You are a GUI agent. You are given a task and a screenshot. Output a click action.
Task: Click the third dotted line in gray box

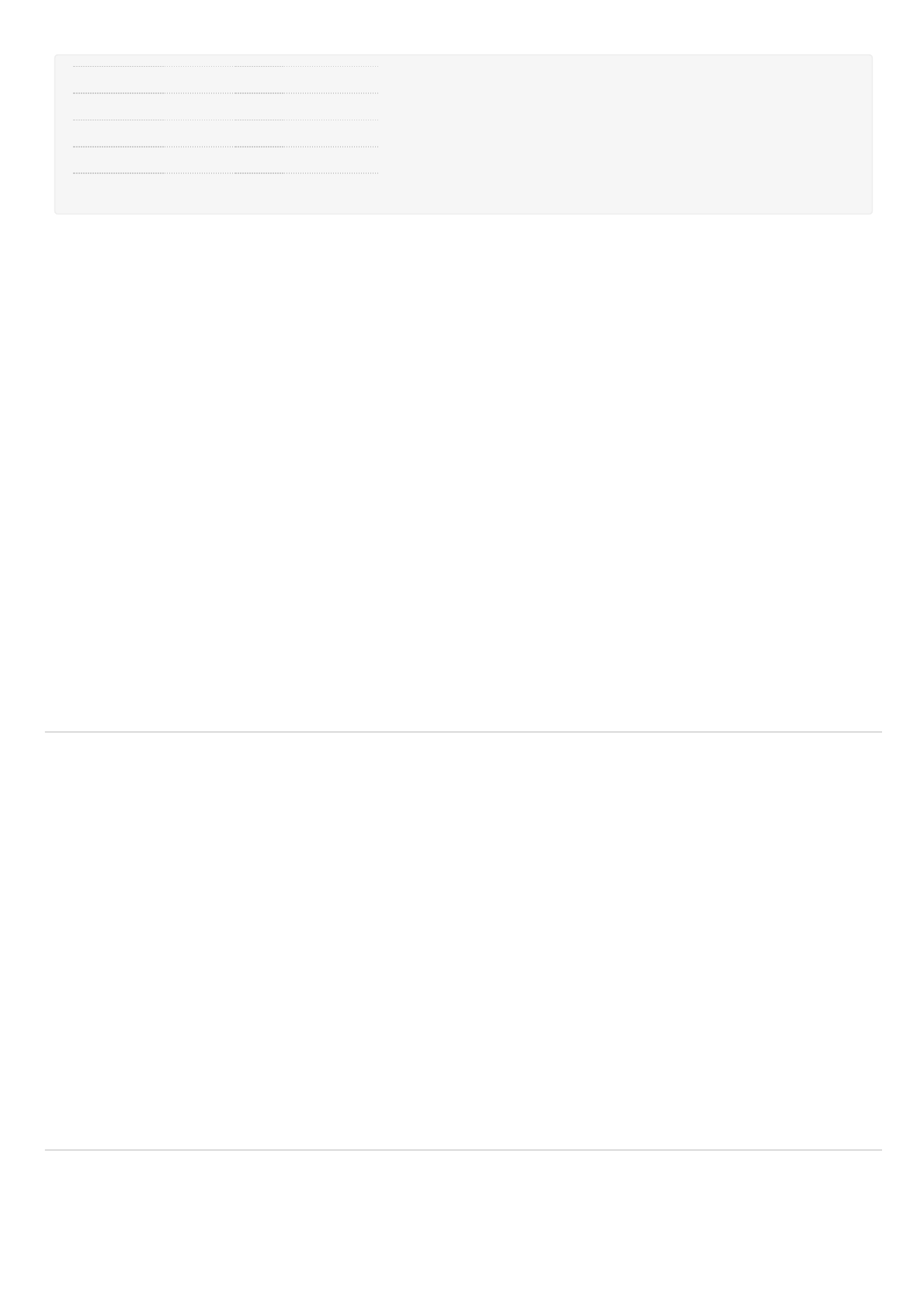coord(225,120)
